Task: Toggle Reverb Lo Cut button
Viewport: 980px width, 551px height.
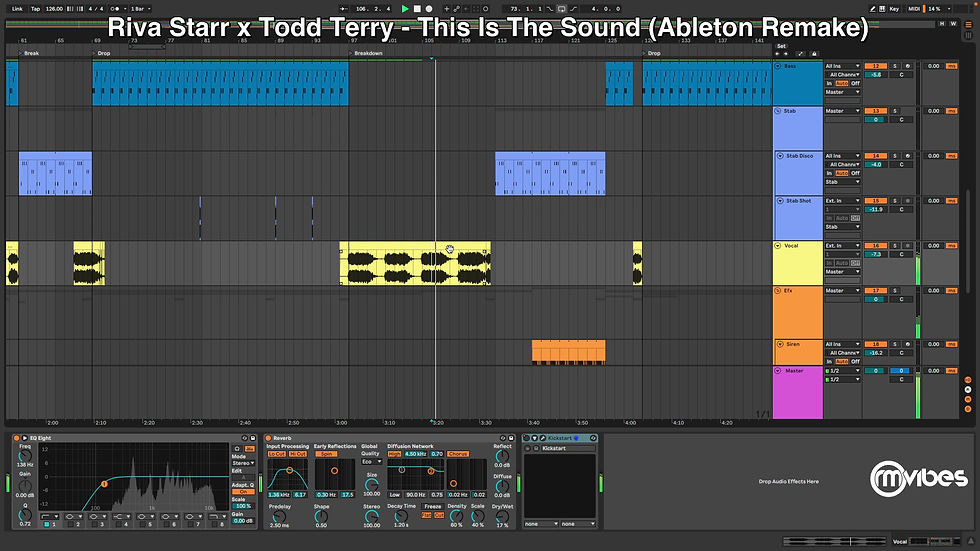Action: [x=276, y=454]
